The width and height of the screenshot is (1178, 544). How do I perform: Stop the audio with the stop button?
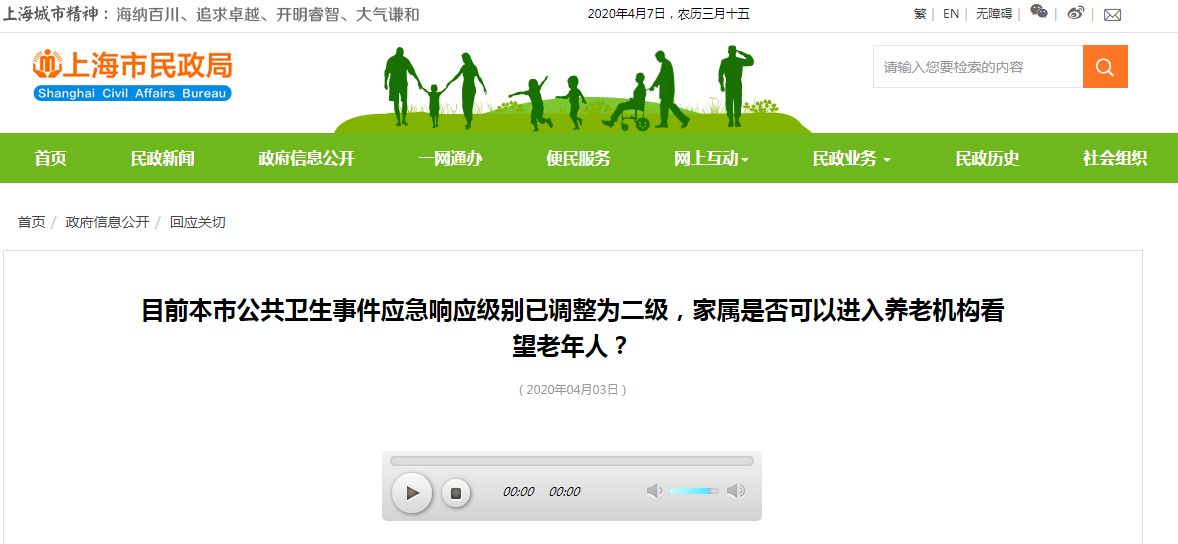pos(455,493)
